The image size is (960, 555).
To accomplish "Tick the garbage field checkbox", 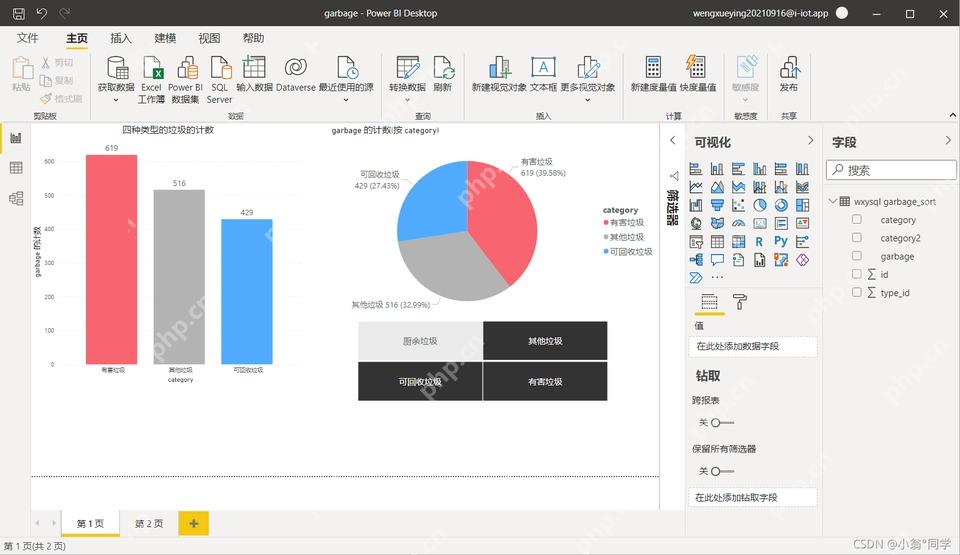I will pos(857,256).
